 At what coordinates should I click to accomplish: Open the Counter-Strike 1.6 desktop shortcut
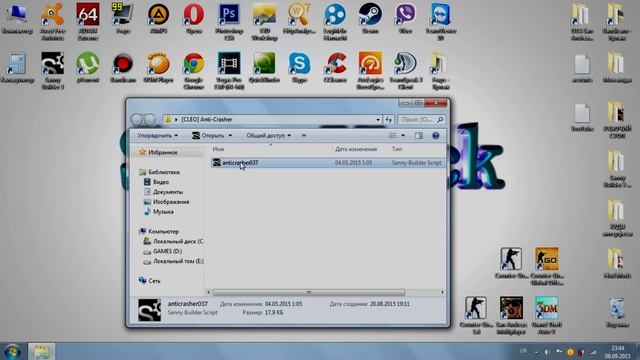[476, 315]
